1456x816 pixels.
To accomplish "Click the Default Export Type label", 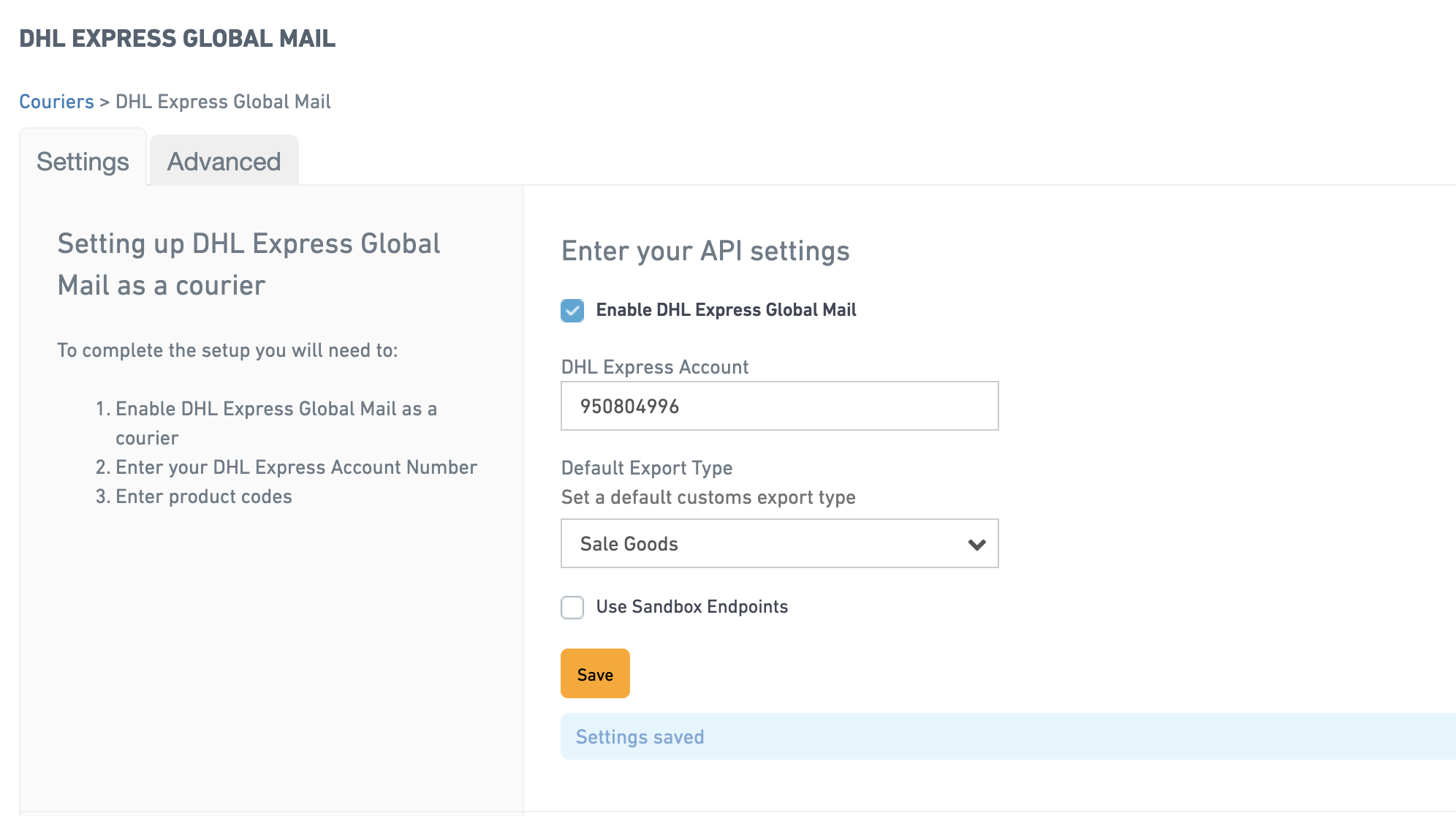I will (x=646, y=468).
